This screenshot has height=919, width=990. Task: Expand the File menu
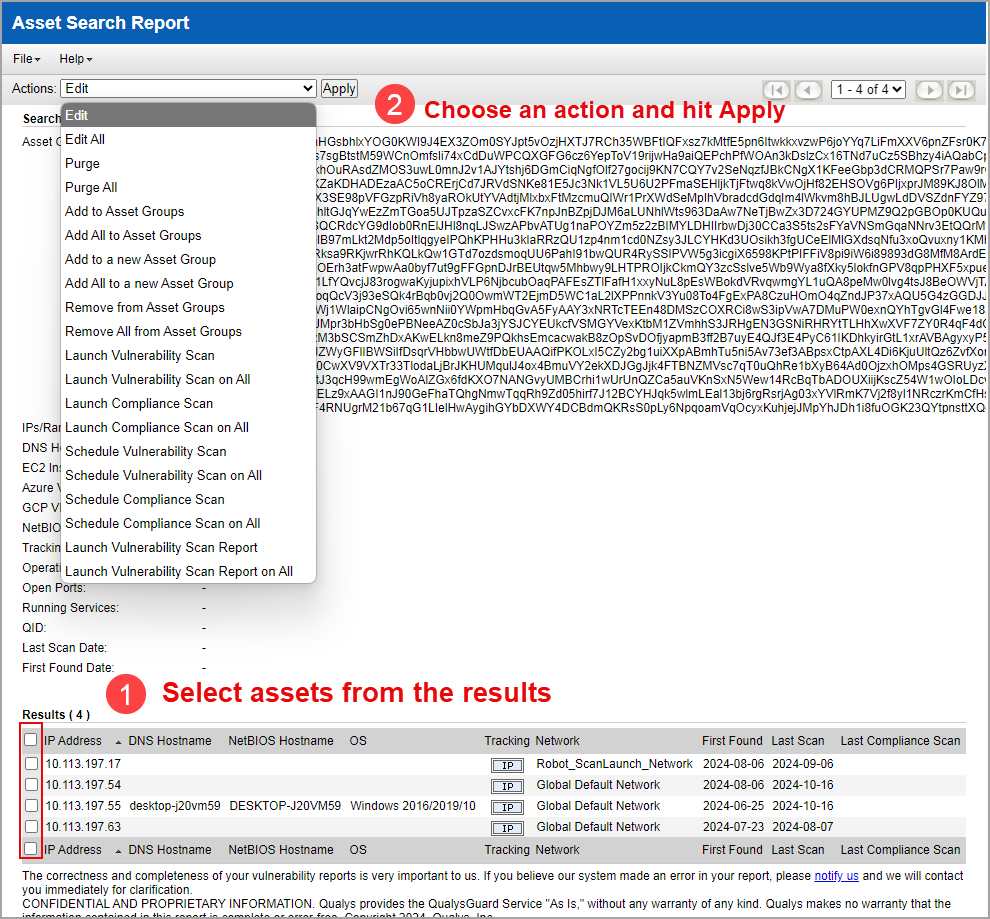point(25,59)
